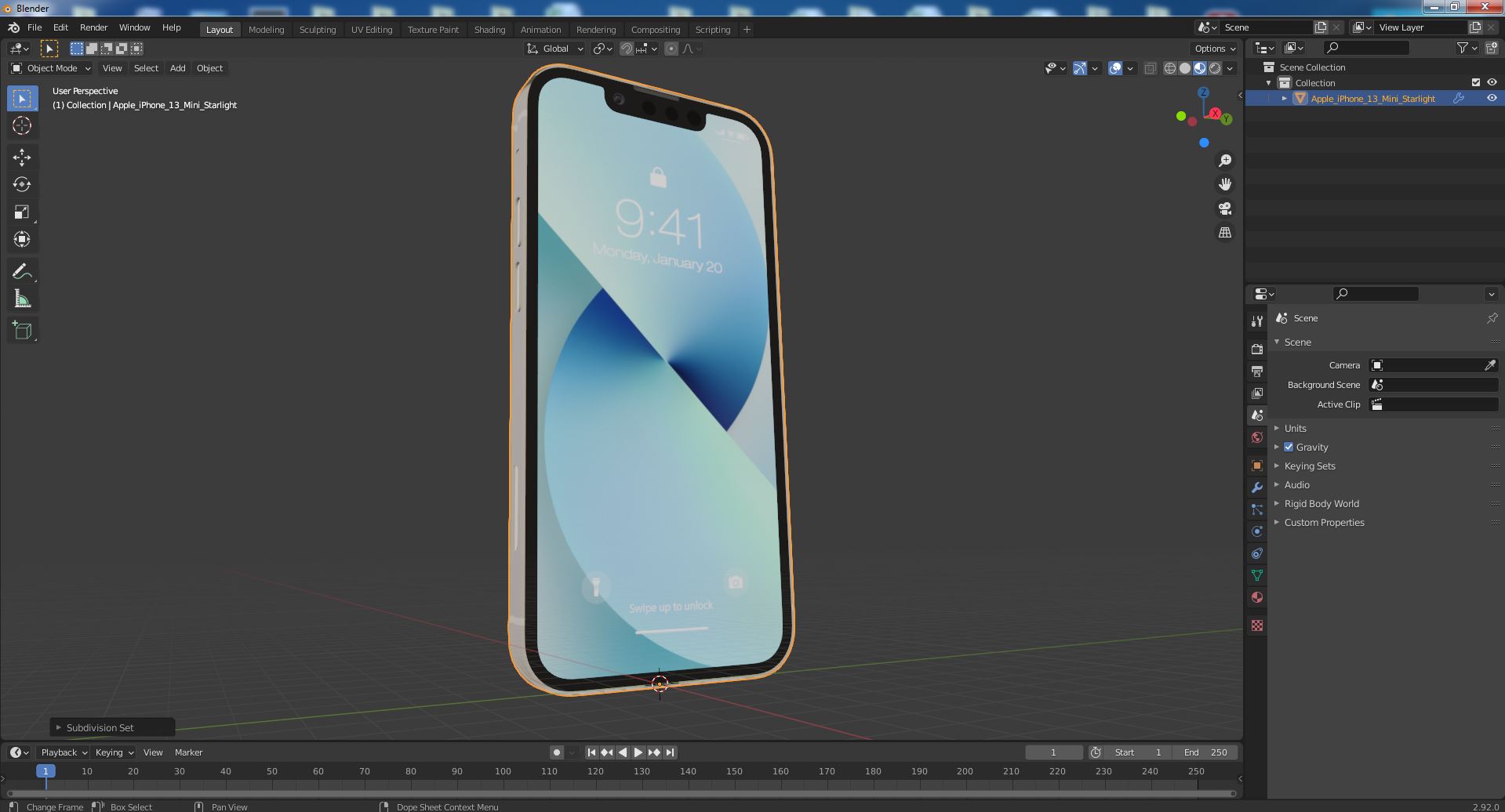Screen dimensions: 1505x812
Task: Add a new workspace tab
Action: click(x=747, y=30)
